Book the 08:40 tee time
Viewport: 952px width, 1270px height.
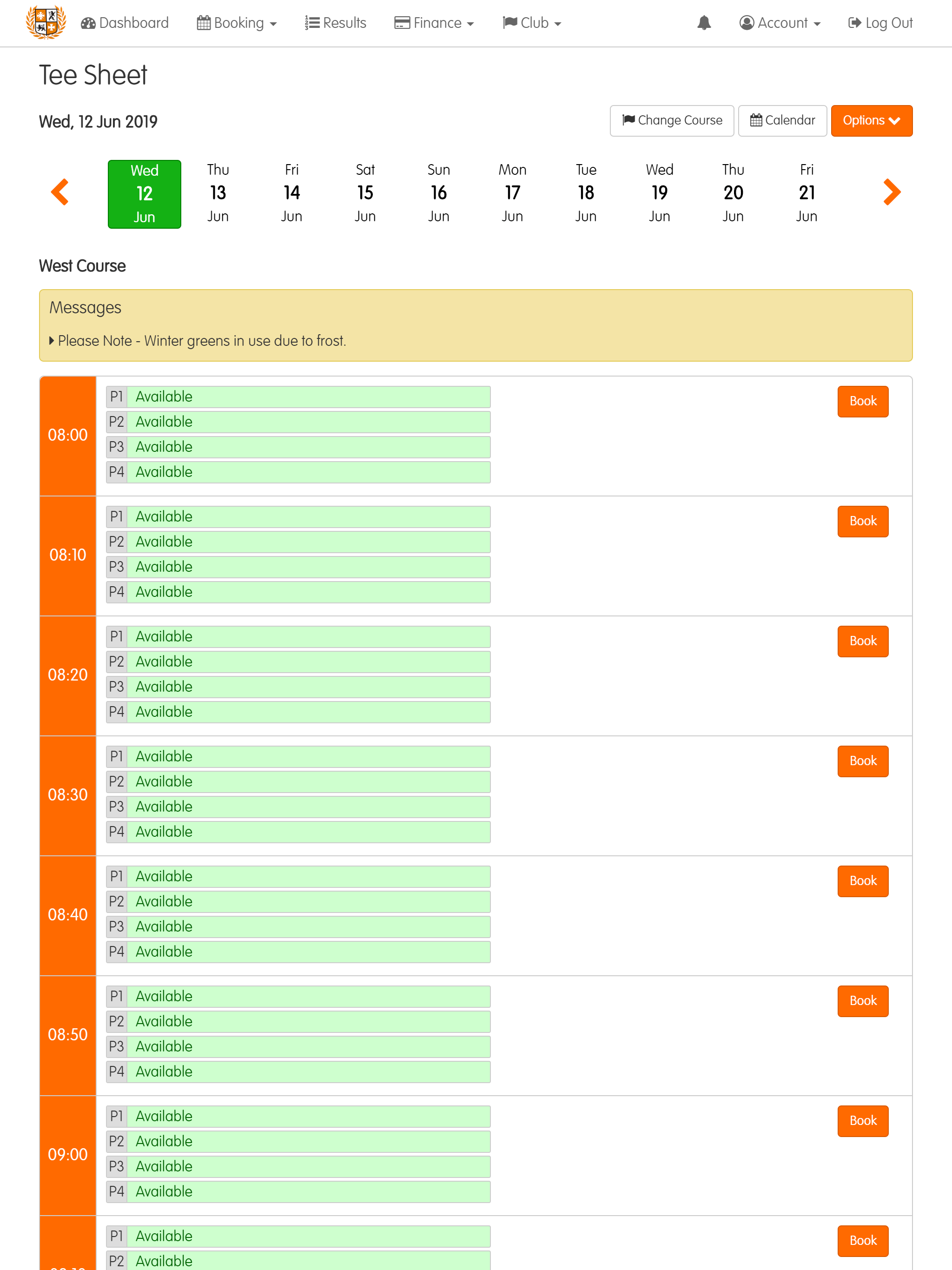click(862, 881)
